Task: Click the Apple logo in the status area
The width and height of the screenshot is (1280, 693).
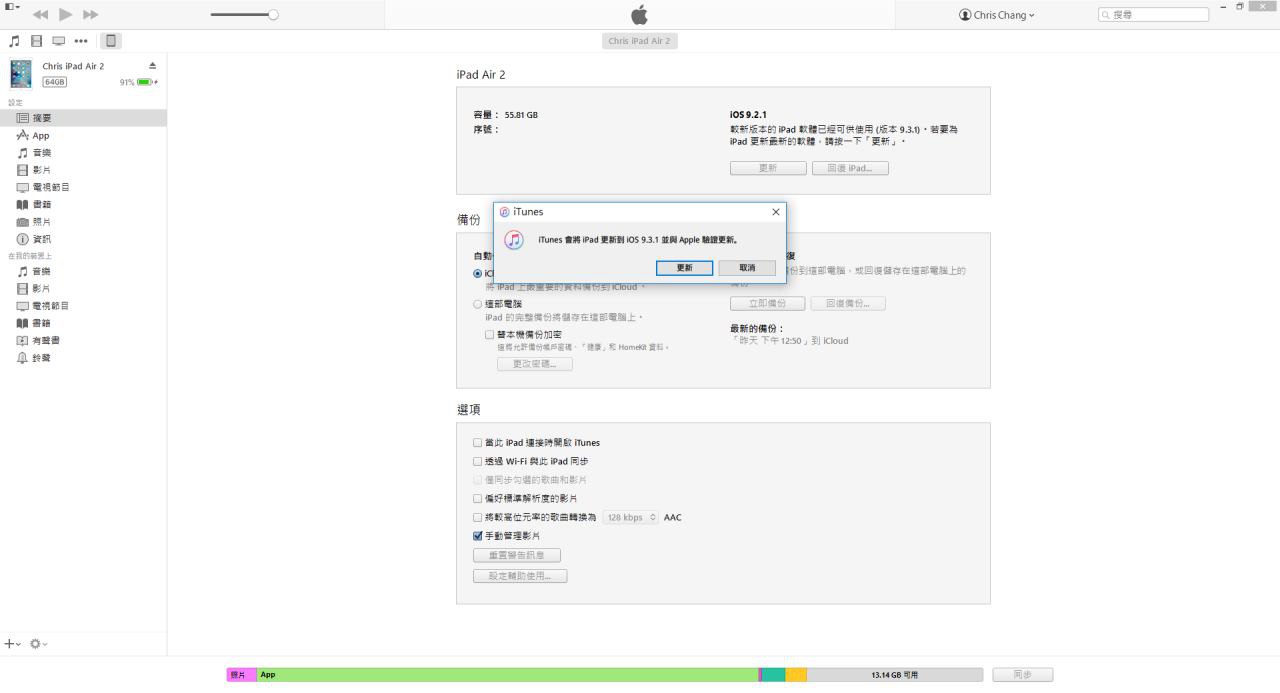Action: pos(639,14)
